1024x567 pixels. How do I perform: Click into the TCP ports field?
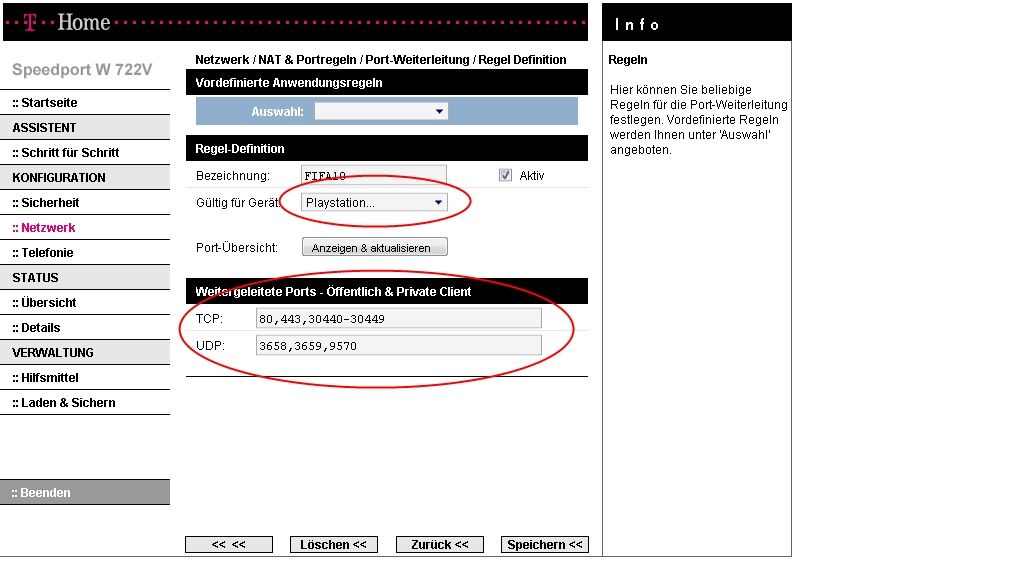(398, 319)
